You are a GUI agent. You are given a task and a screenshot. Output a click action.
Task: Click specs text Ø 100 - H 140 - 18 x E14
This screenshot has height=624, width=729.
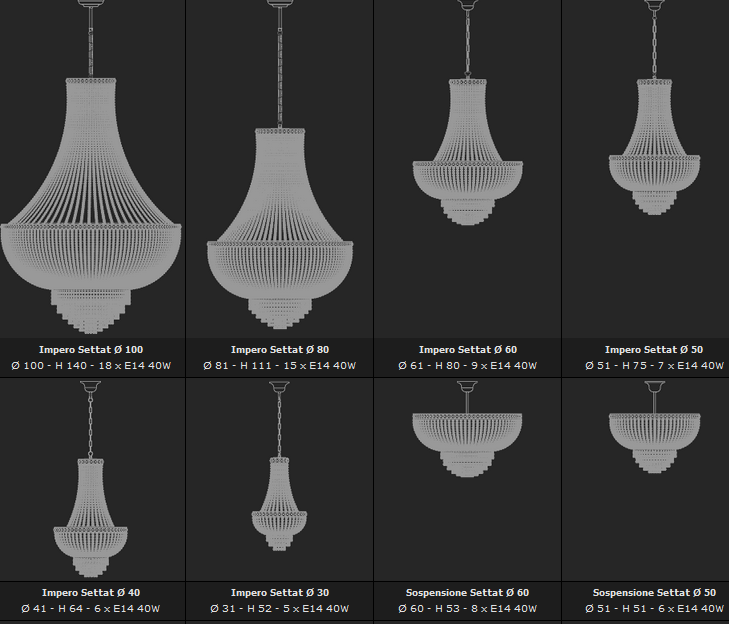tap(78, 365)
